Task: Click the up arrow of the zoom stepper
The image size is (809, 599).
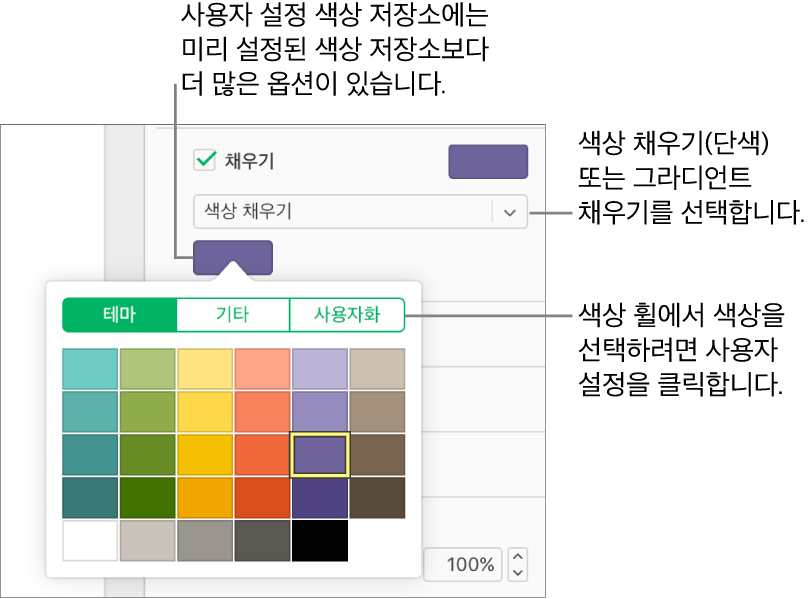Action: coord(517,557)
